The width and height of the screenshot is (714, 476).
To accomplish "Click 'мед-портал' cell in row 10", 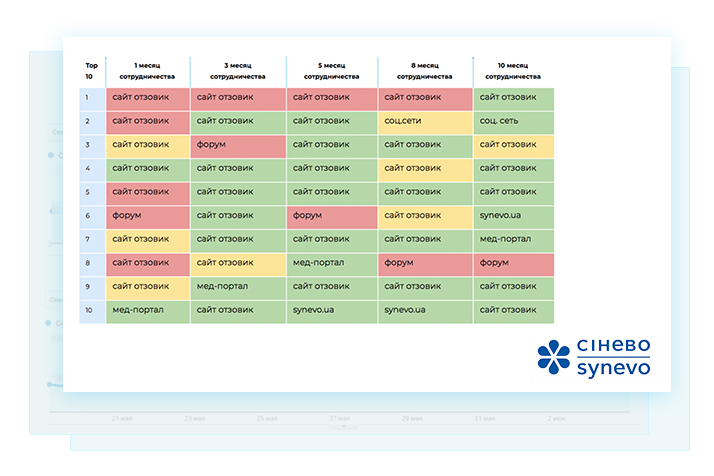I will coord(147,310).
